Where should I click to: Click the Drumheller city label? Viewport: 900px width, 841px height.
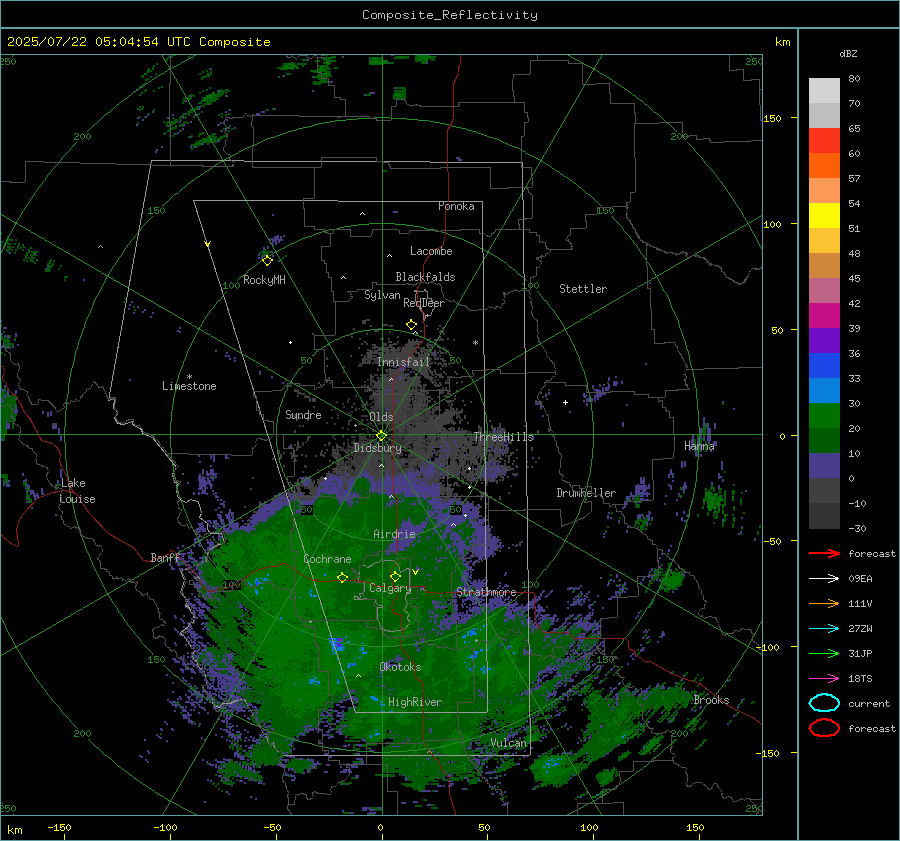click(586, 493)
